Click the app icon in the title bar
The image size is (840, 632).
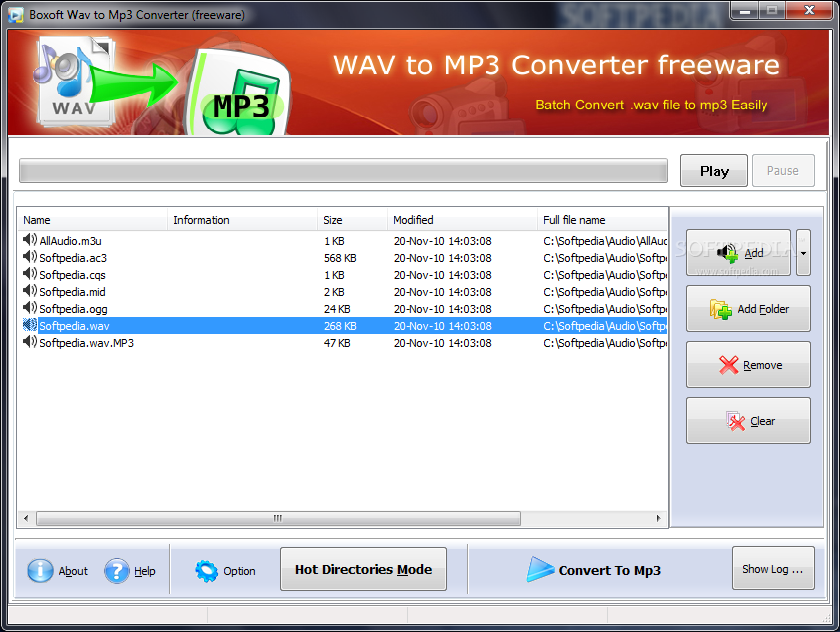[x=16, y=15]
